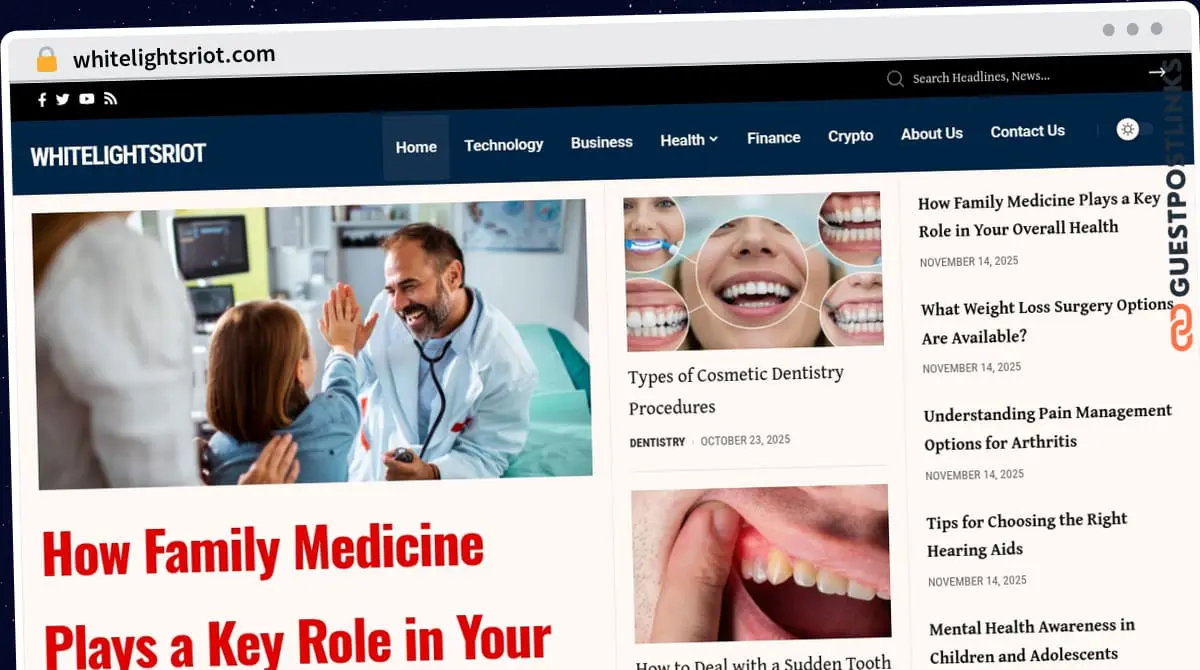Open What Weight Loss Surgery Options article
1200x670 pixels.
pyautogui.click(x=1047, y=322)
